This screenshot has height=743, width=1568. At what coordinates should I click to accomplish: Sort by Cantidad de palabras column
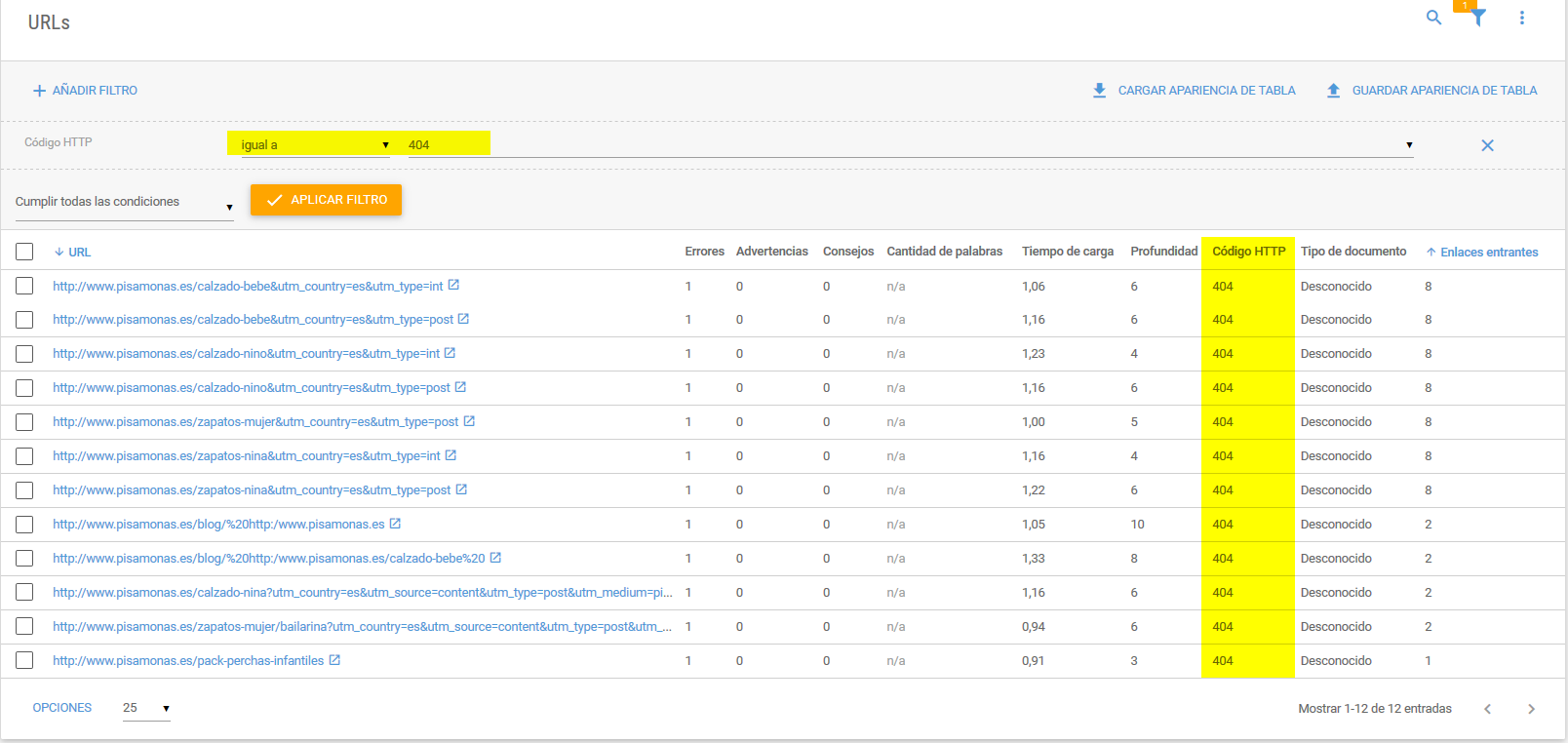point(944,251)
